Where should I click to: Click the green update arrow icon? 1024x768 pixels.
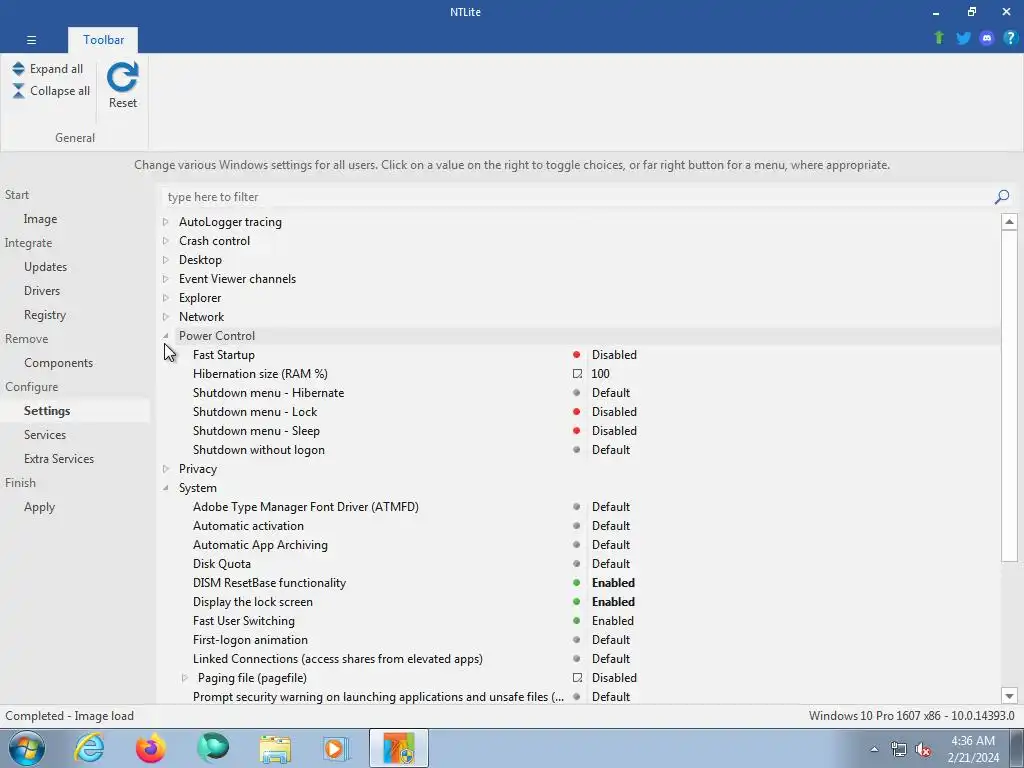939,38
